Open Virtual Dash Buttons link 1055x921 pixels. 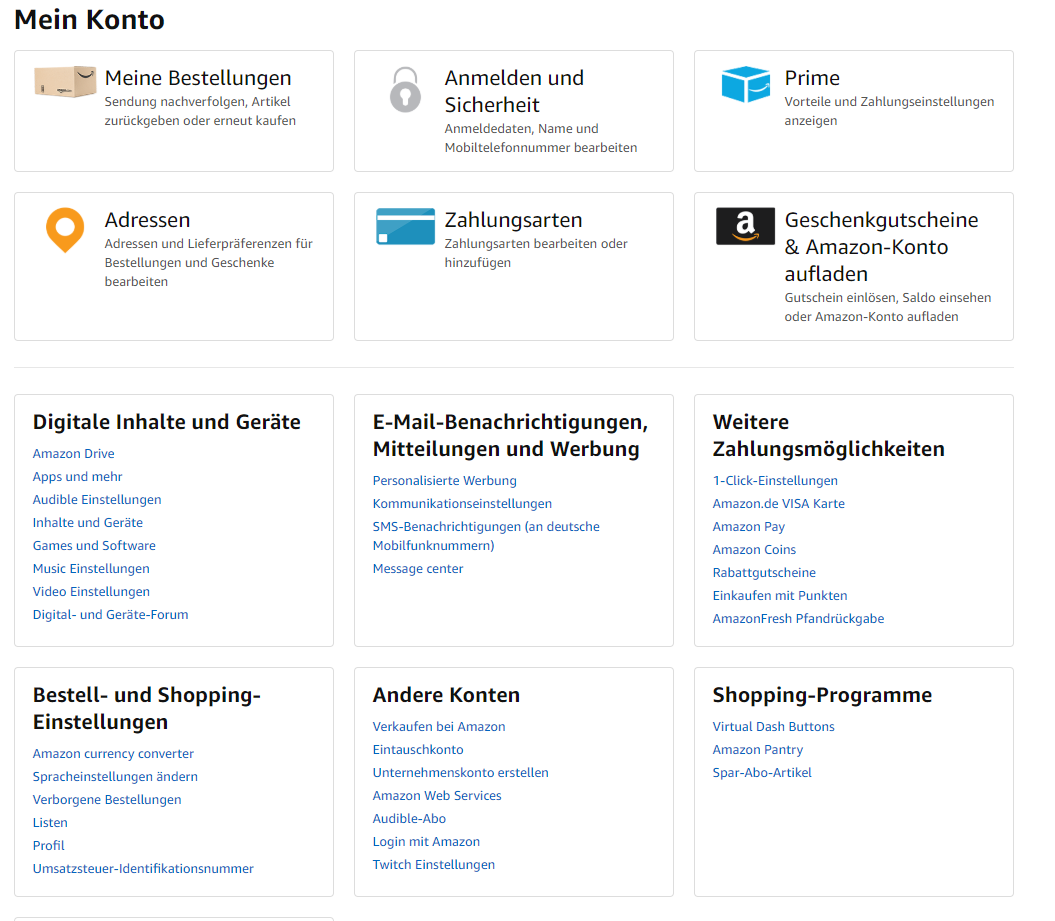coord(773,727)
